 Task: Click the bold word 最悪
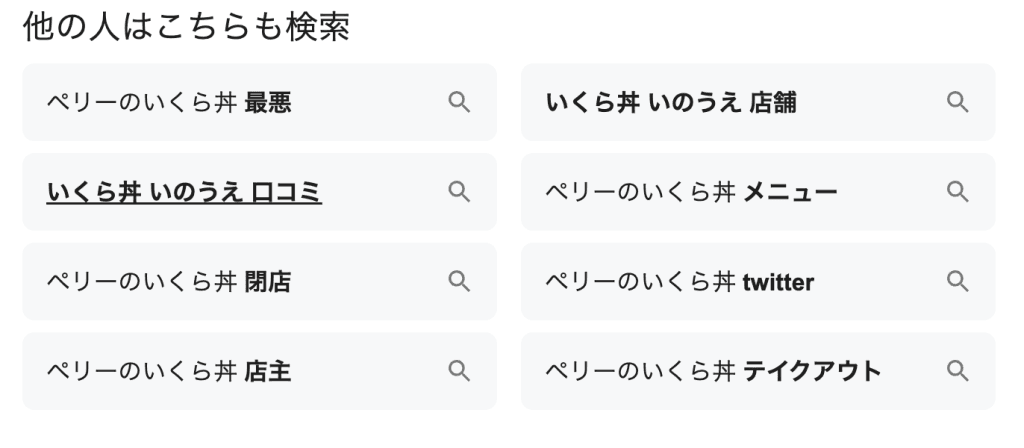(268, 102)
